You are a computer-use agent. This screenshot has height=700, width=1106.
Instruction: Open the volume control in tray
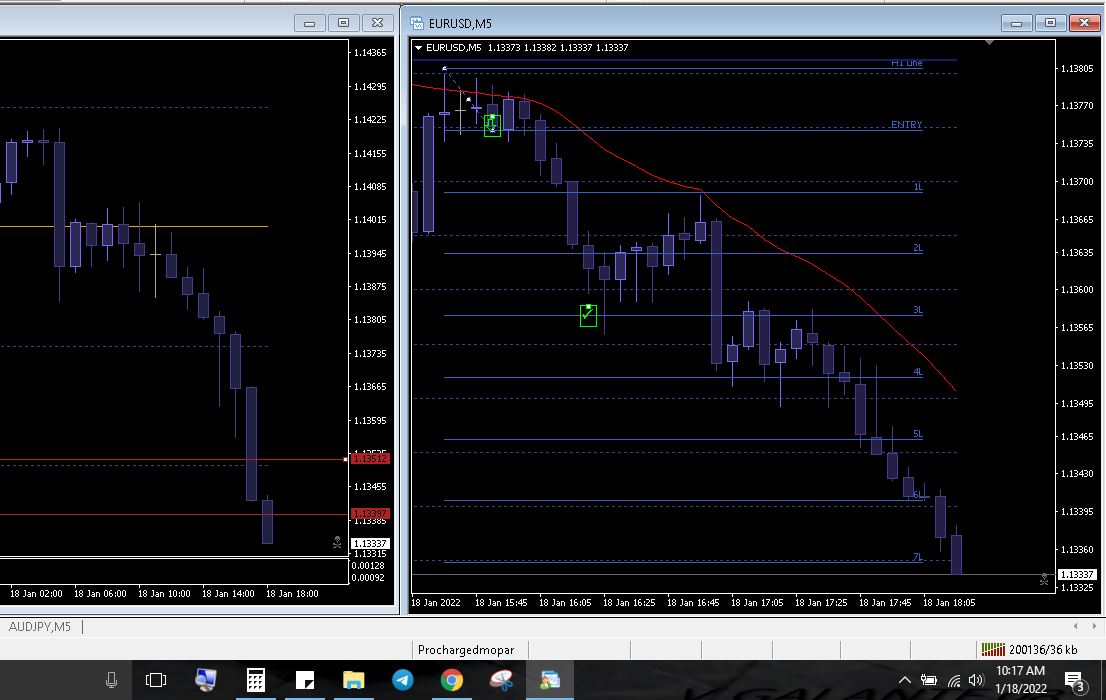(x=976, y=680)
